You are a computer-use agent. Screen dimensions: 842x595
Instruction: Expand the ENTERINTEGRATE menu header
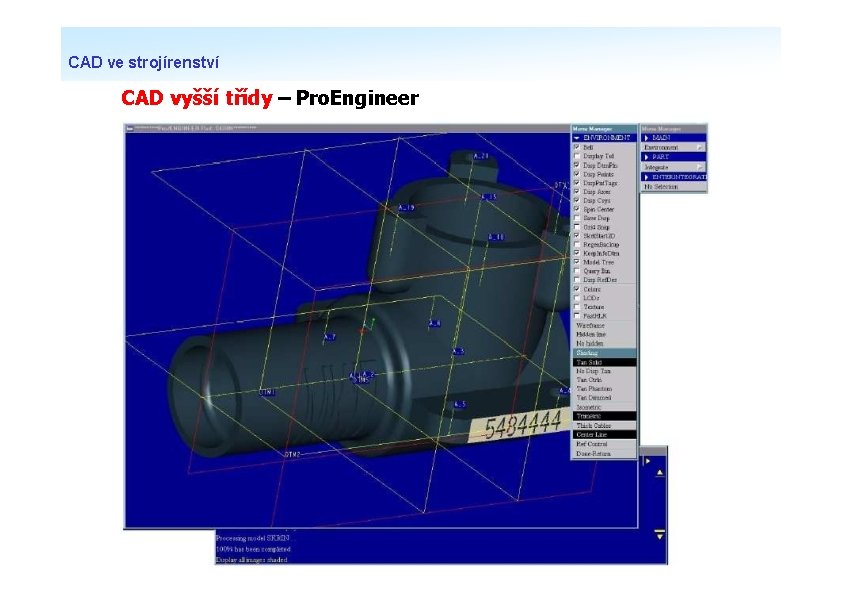click(673, 177)
